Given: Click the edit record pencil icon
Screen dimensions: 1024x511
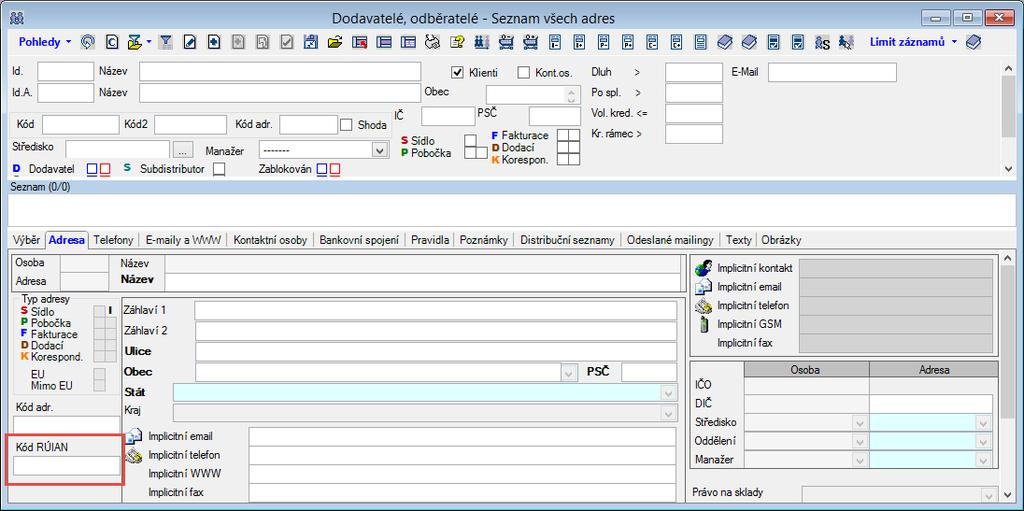Looking at the screenshot, I should (x=190, y=42).
